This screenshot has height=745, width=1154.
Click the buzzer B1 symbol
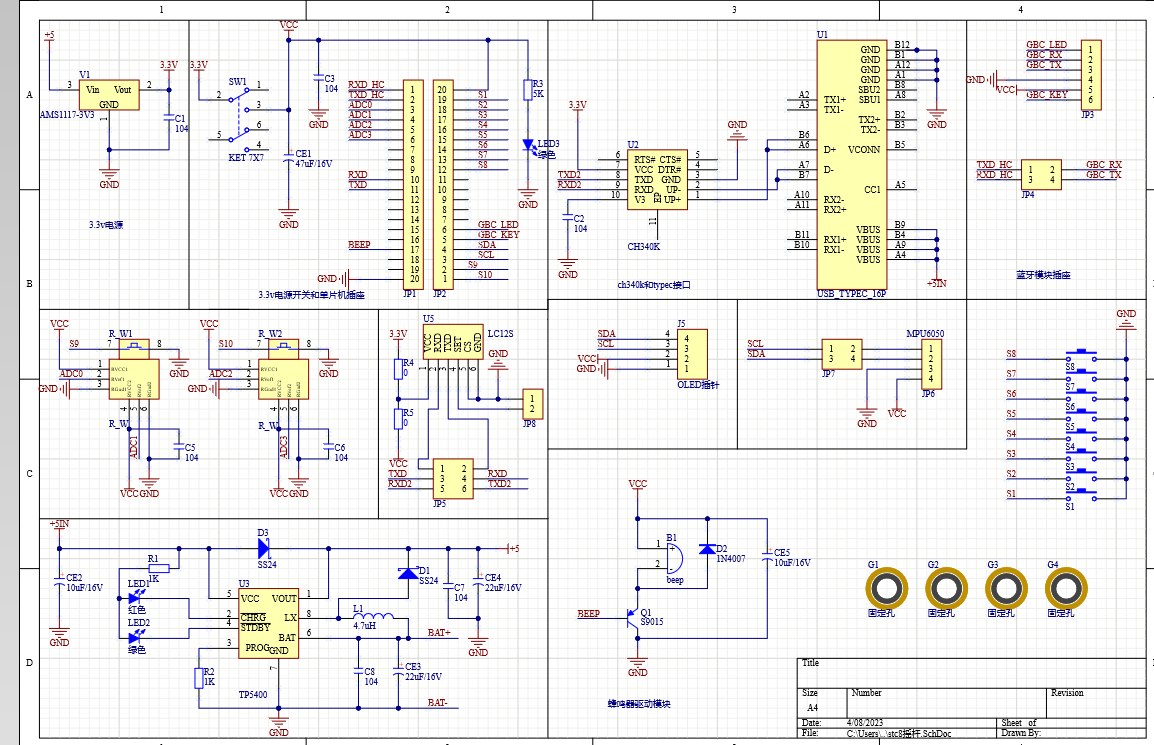(x=673, y=556)
